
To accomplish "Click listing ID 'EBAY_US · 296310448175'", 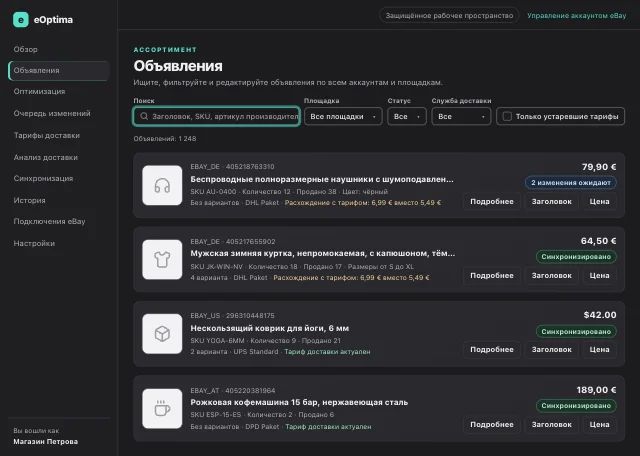I will pos(232,316).
